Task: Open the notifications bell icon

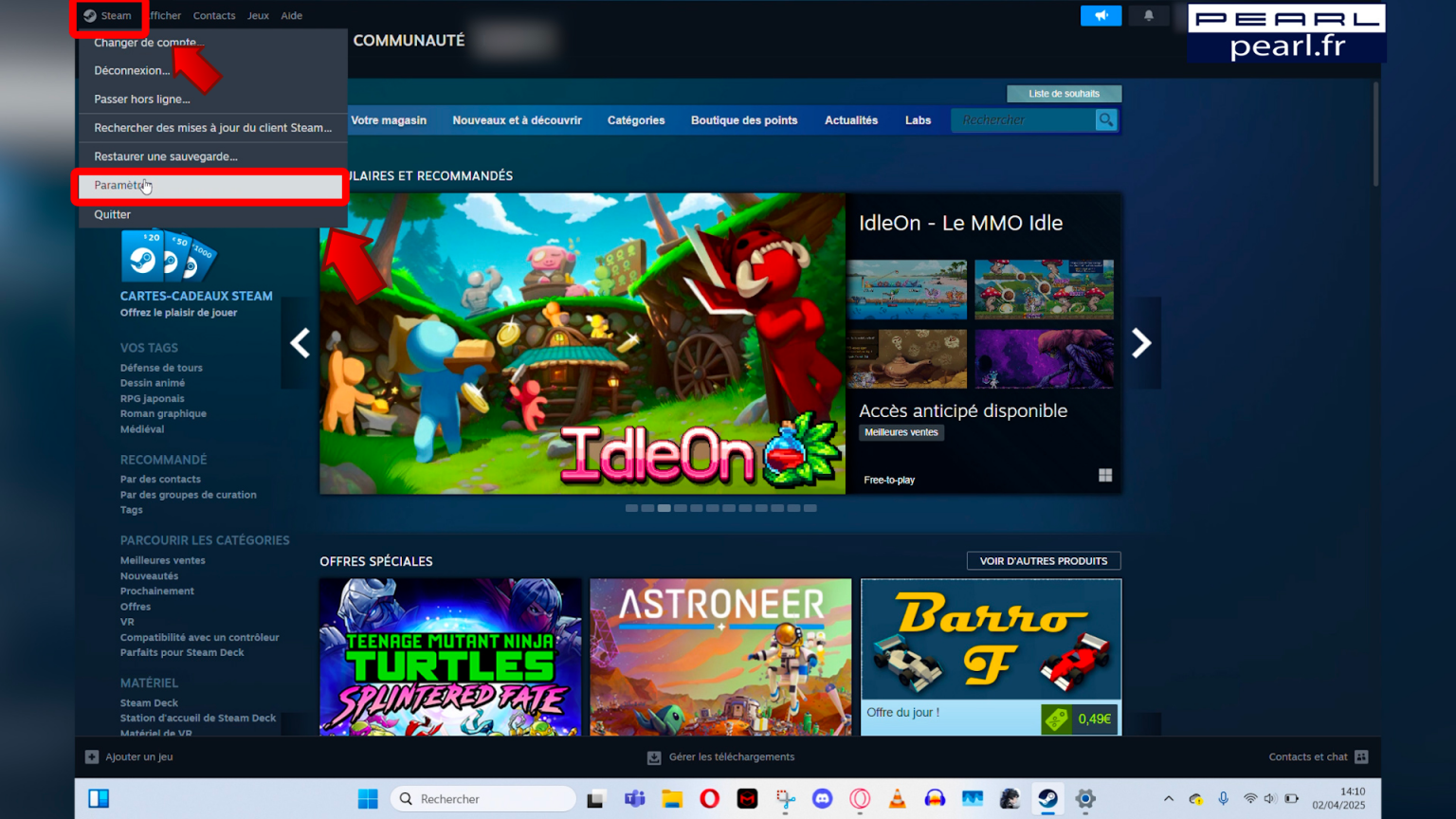Action: pyautogui.click(x=1149, y=15)
